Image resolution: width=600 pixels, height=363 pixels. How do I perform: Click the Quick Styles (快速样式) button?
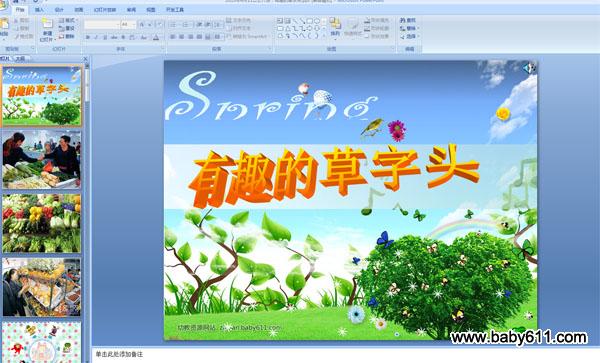353,27
